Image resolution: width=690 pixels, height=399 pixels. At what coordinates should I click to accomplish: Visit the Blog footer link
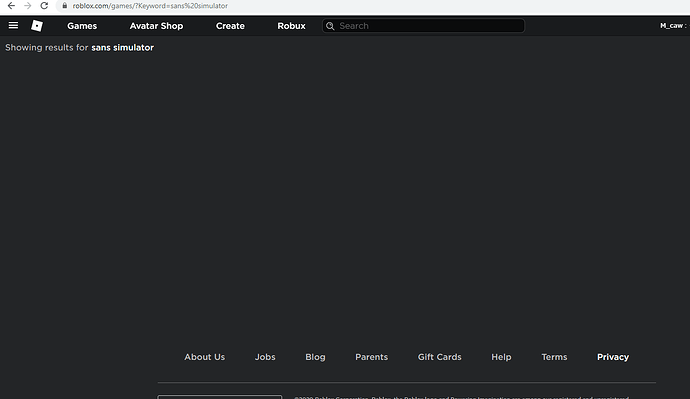[x=315, y=357]
